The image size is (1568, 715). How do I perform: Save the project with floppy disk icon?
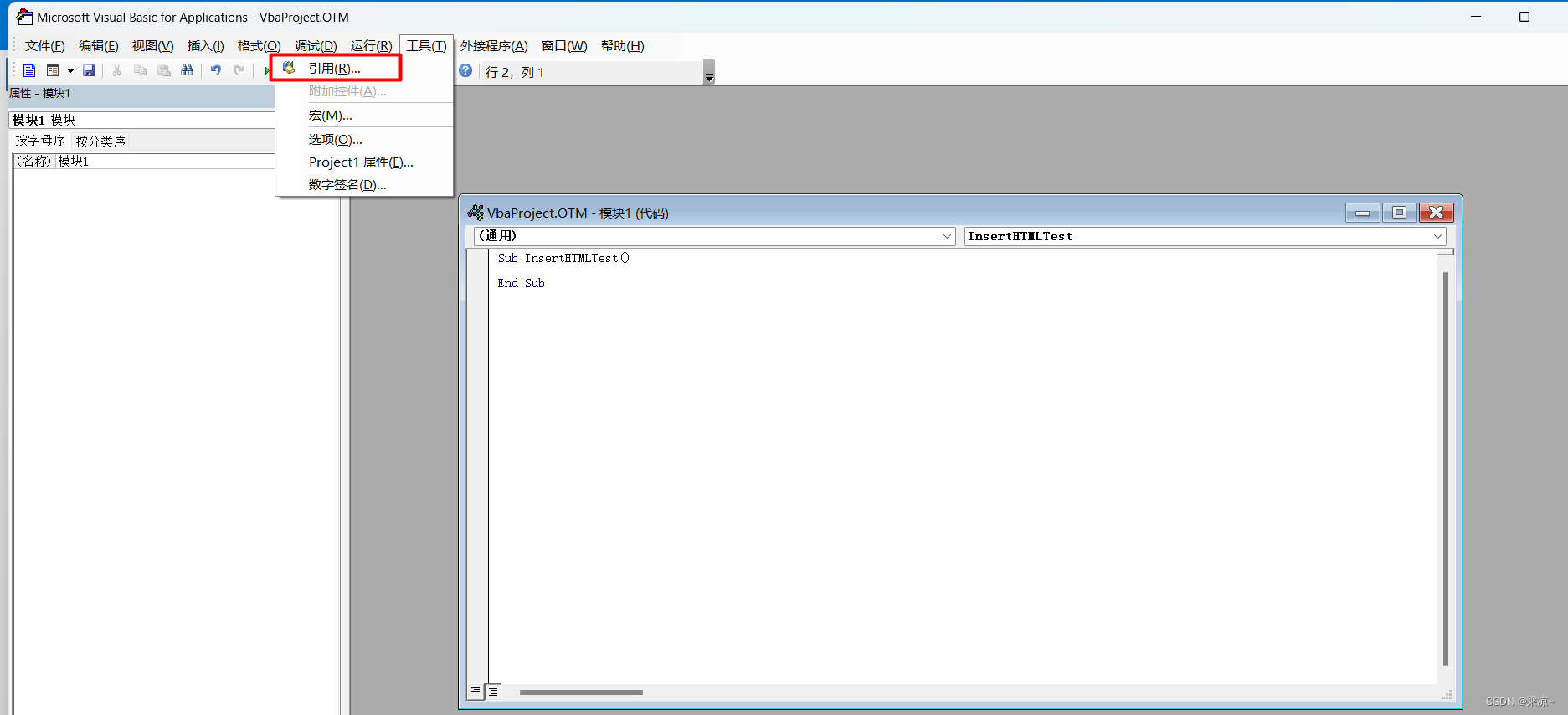tap(89, 71)
